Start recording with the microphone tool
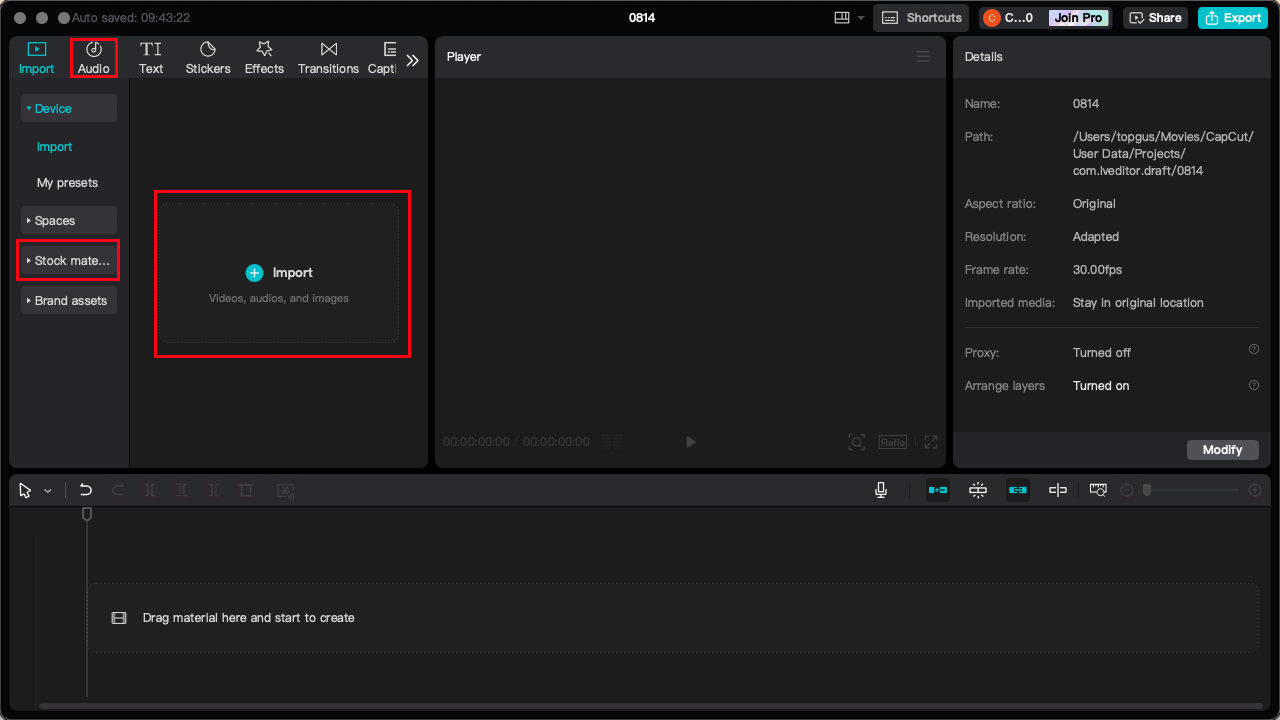This screenshot has height=720, width=1280. coord(881,490)
